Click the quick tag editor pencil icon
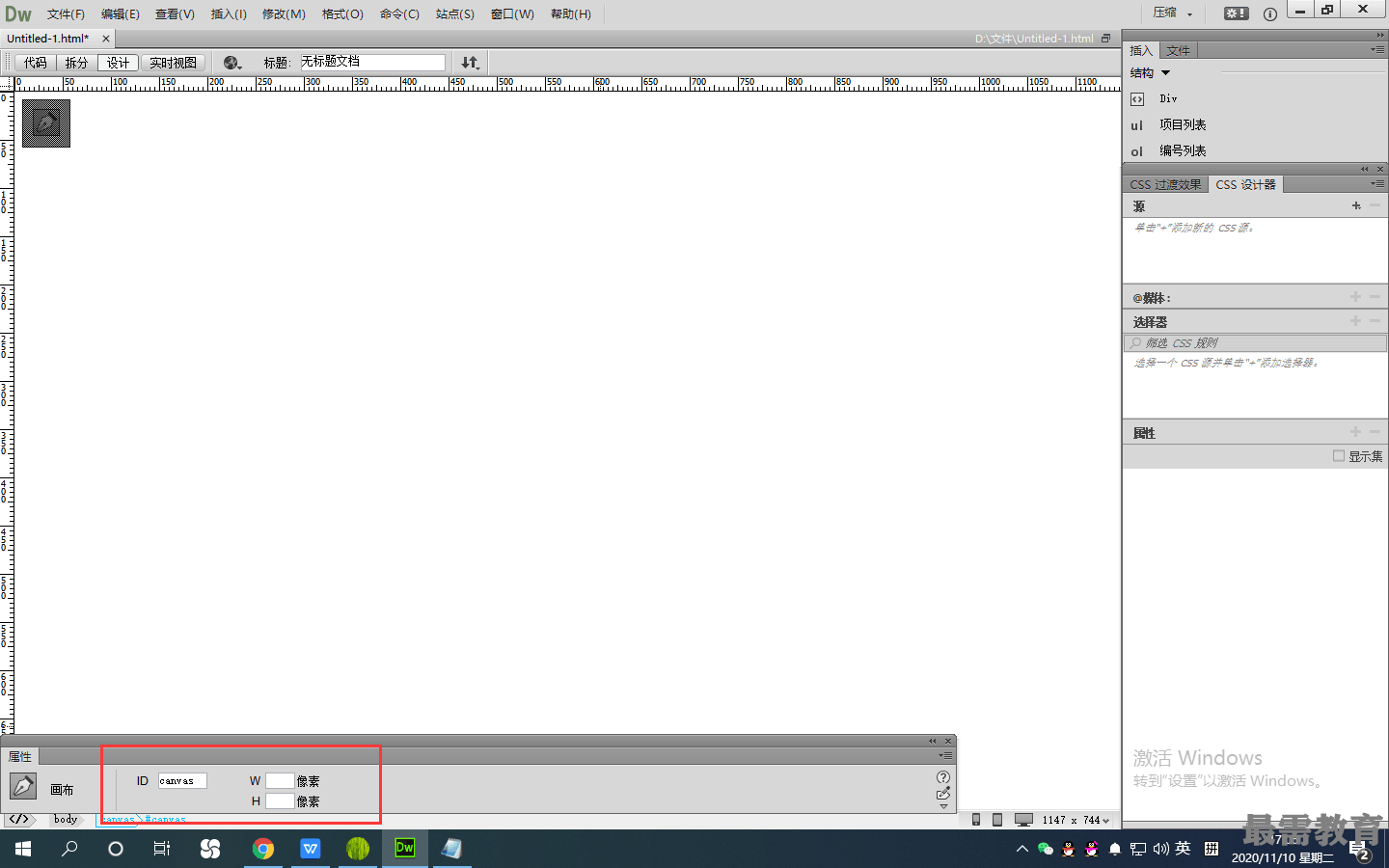 pos(943,794)
